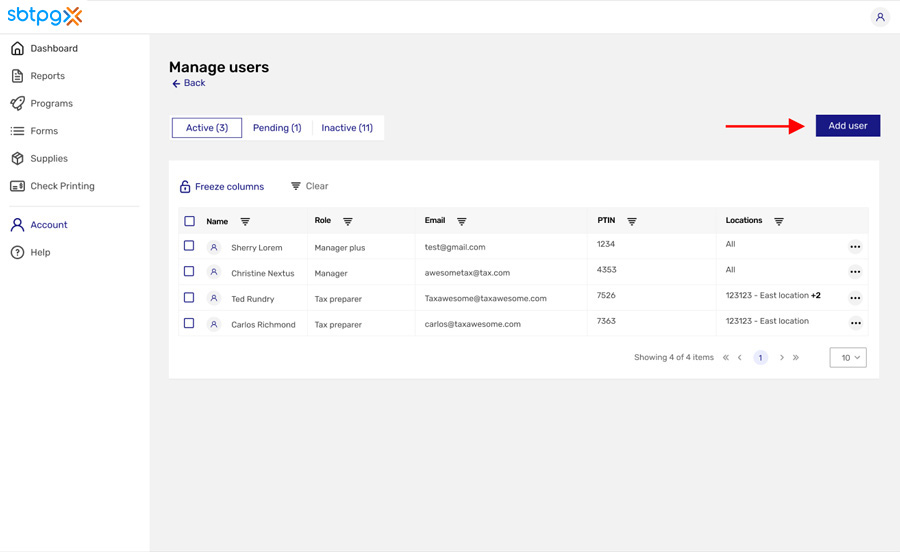Click the +2 locations indicator for Ted Rundry
900x552 pixels.
pos(816,296)
